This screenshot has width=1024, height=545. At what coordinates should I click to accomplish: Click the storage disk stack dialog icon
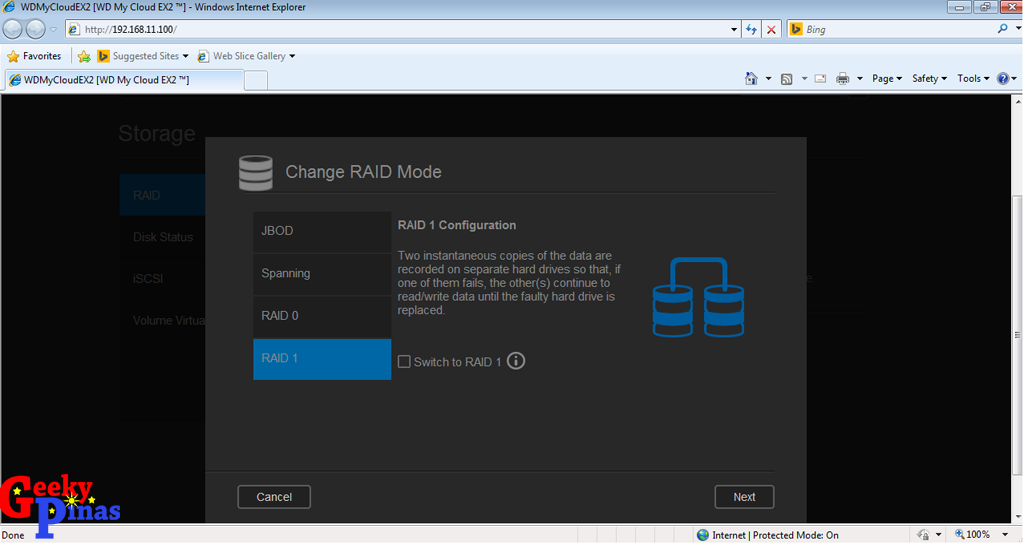point(255,173)
